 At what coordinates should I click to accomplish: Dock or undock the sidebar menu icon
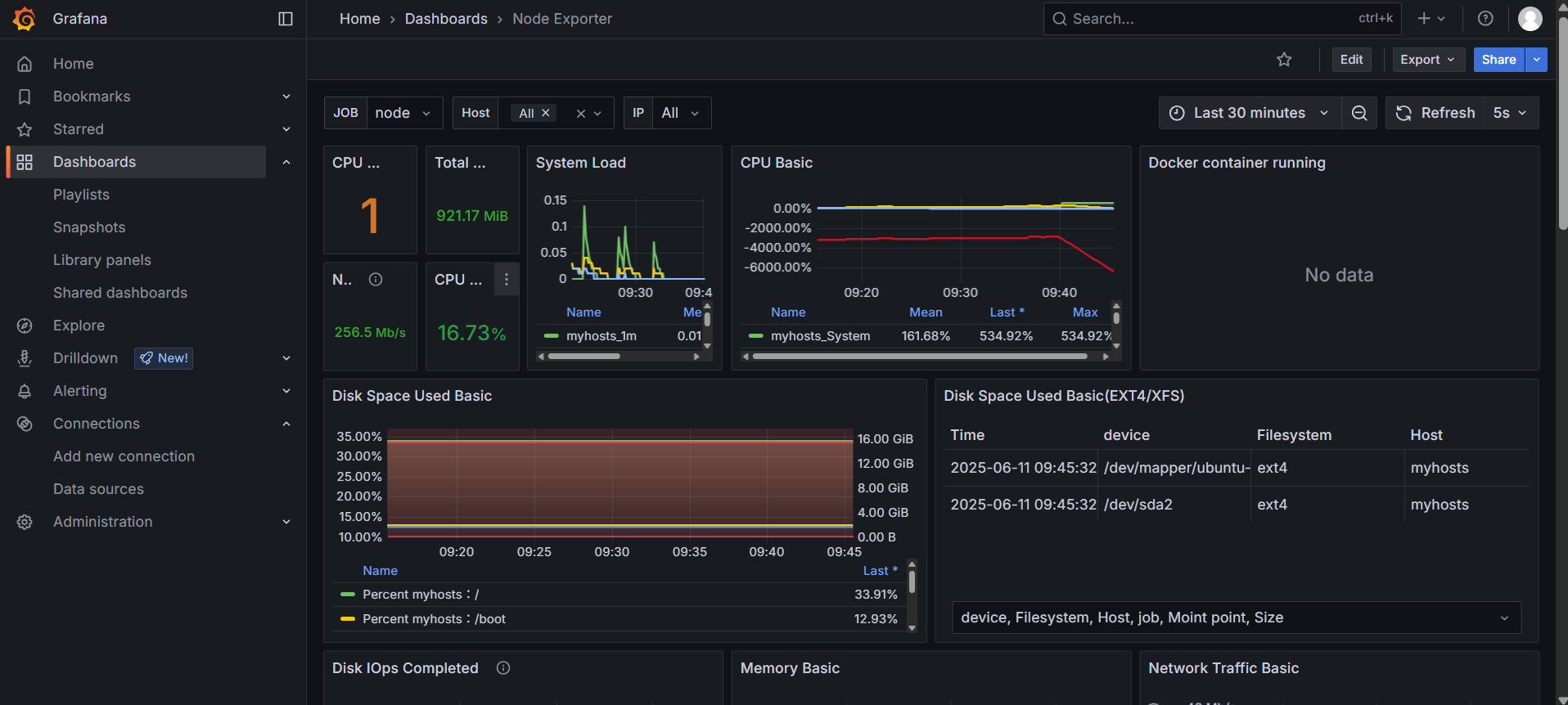(286, 19)
